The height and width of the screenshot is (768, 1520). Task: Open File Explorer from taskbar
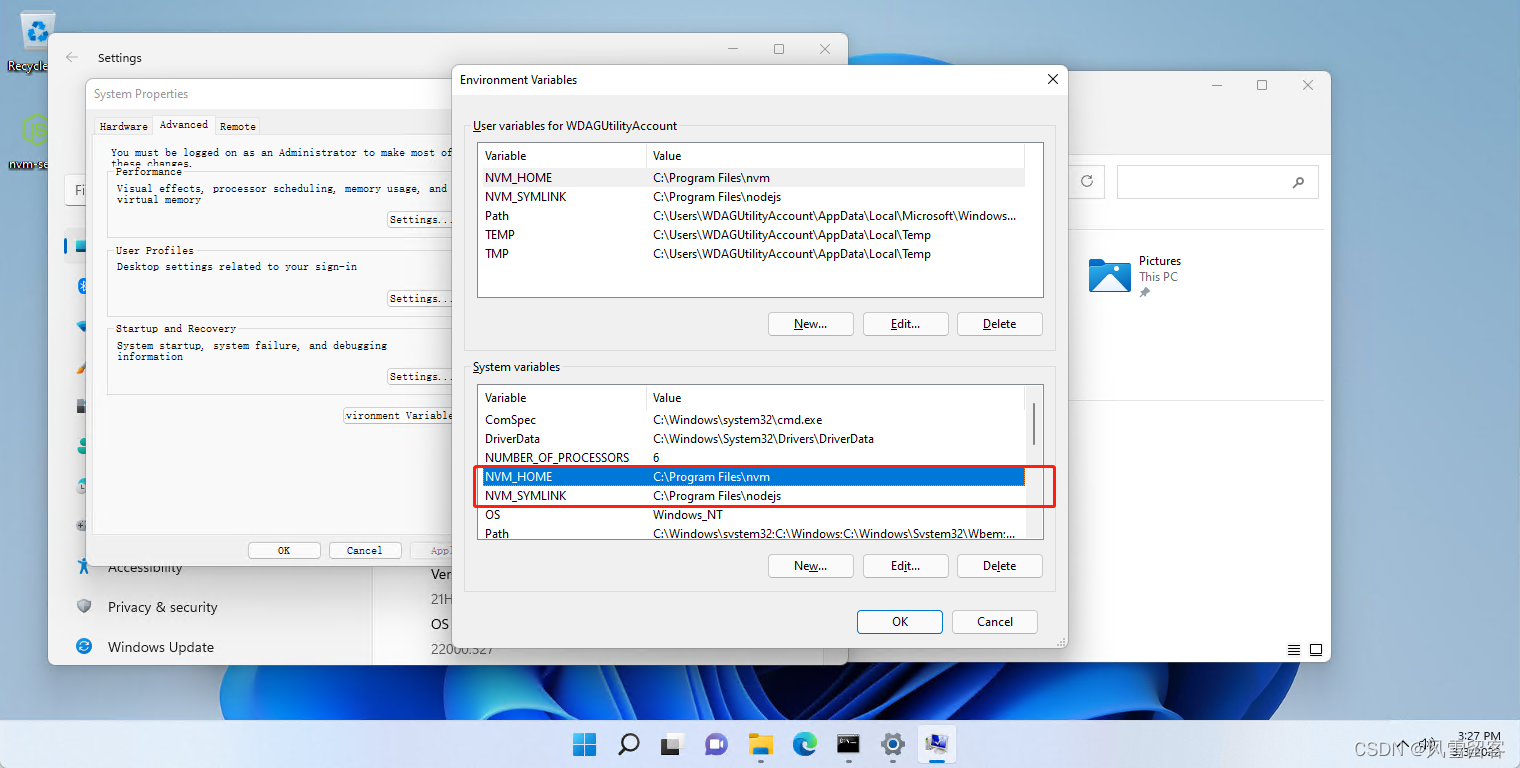click(761, 744)
